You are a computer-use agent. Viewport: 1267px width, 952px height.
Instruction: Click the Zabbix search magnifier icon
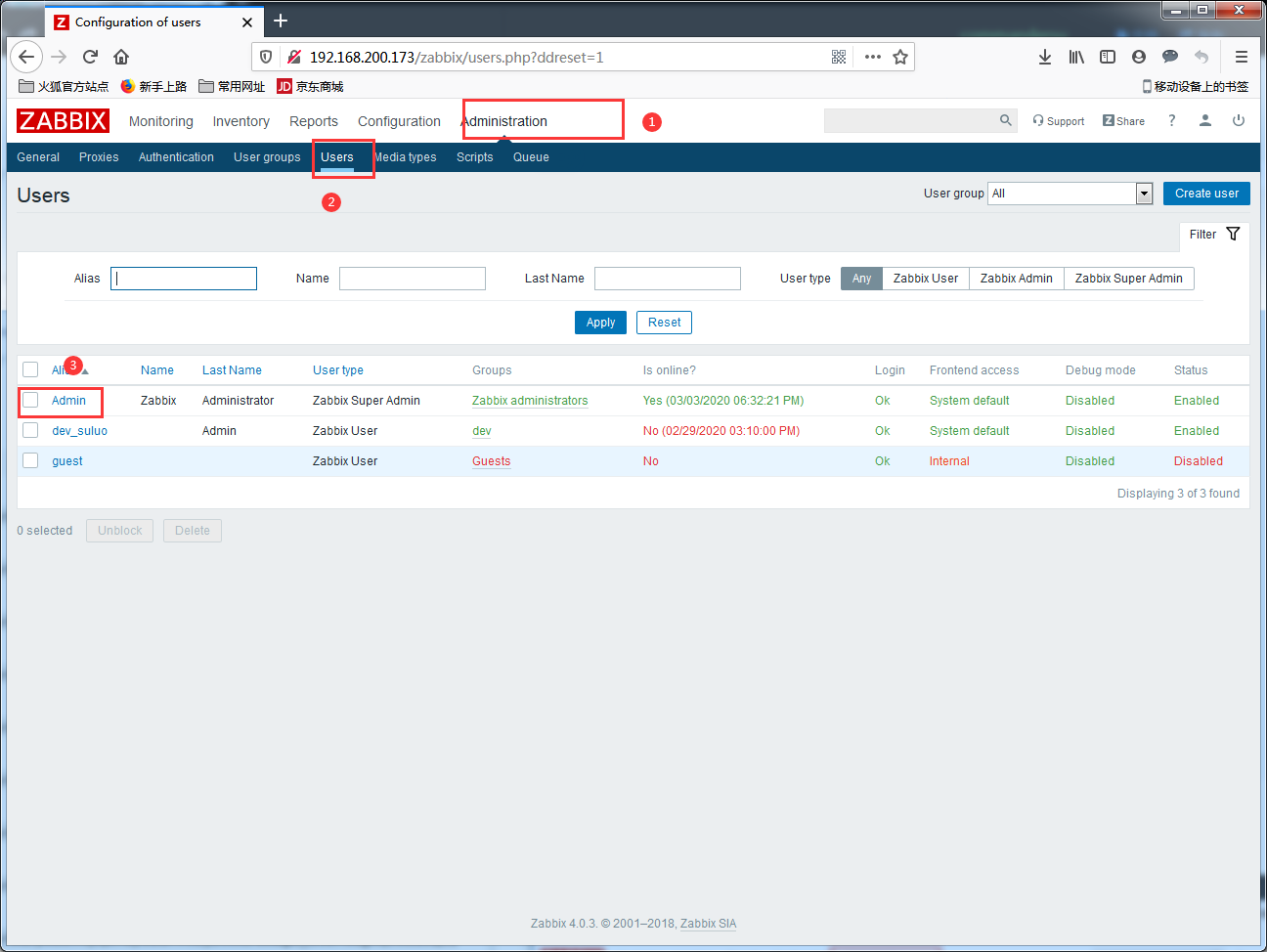coord(1006,120)
